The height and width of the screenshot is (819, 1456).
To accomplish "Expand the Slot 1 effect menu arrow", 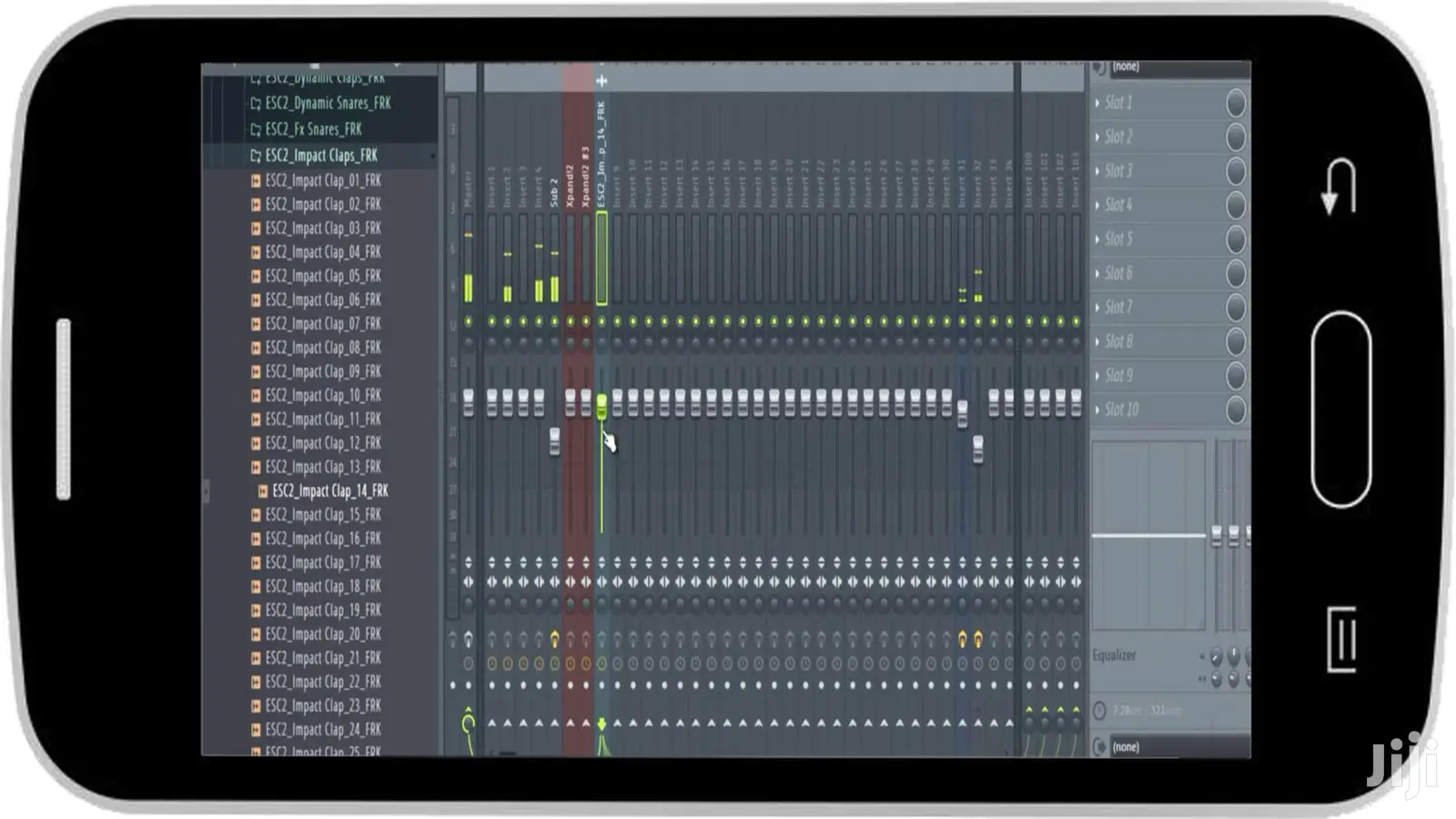I will [x=1097, y=103].
